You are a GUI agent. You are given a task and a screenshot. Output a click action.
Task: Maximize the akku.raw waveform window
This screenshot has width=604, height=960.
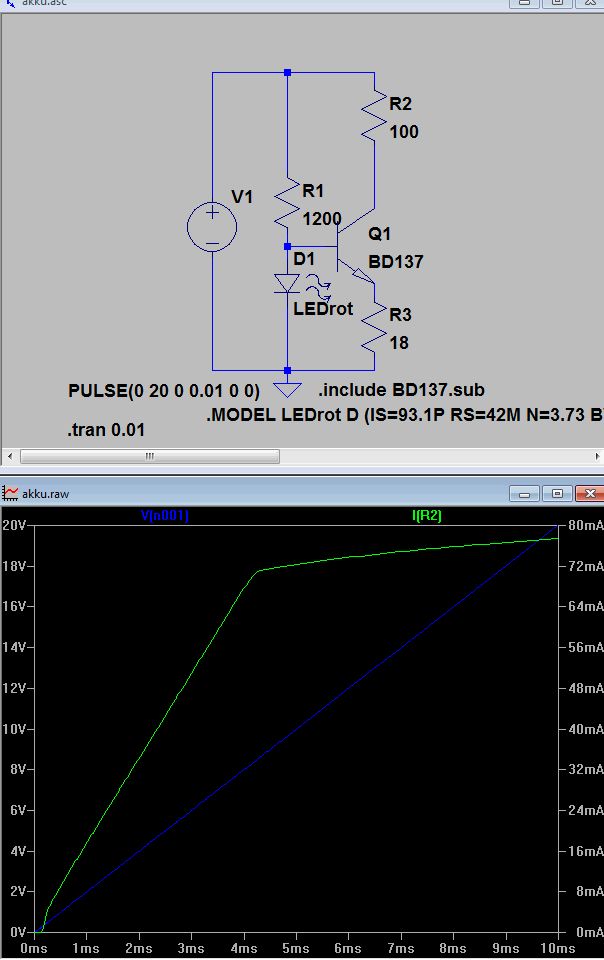click(x=557, y=493)
